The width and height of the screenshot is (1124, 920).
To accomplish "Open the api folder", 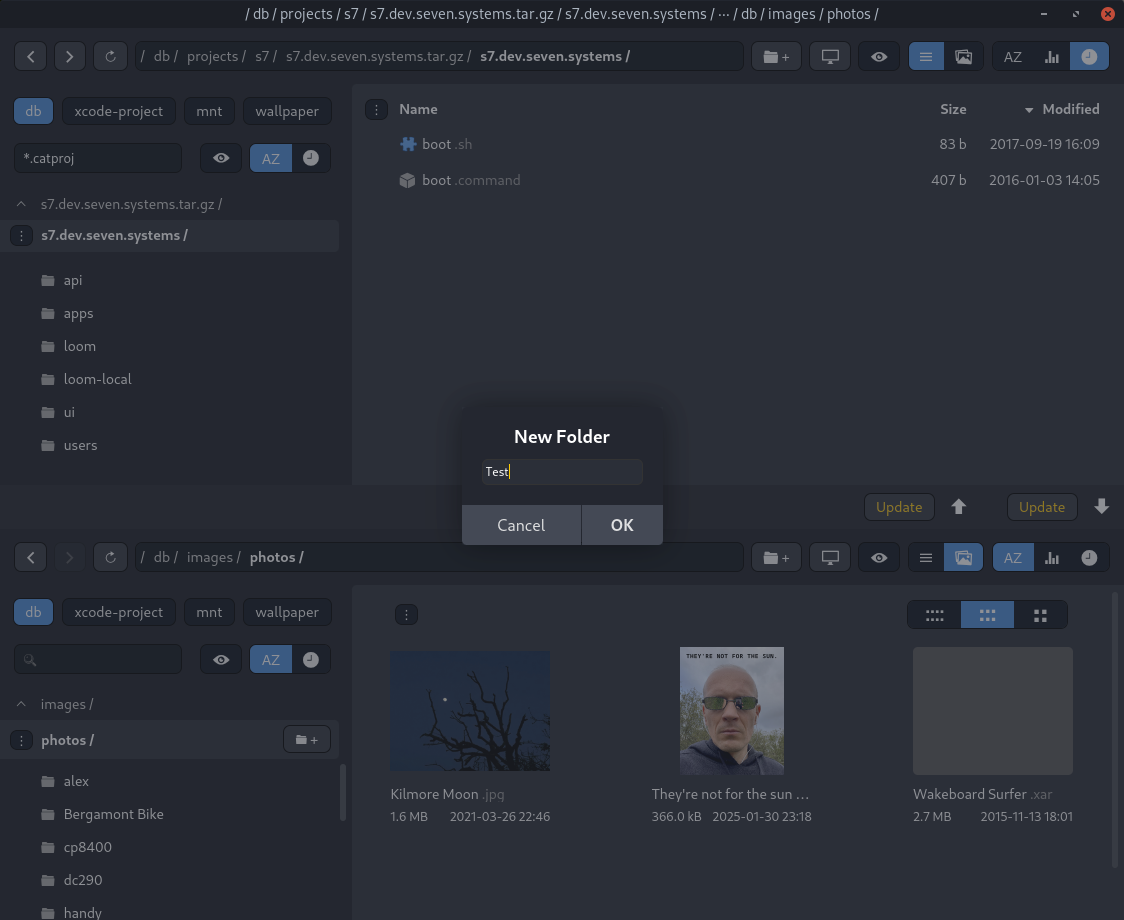I will point(72,280).
